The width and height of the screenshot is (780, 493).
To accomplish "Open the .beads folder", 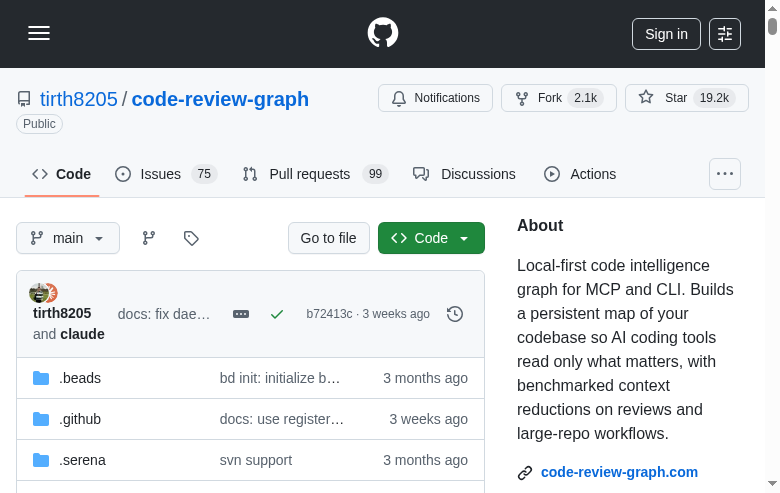I will pyautogui.click(x=80, y=378).
